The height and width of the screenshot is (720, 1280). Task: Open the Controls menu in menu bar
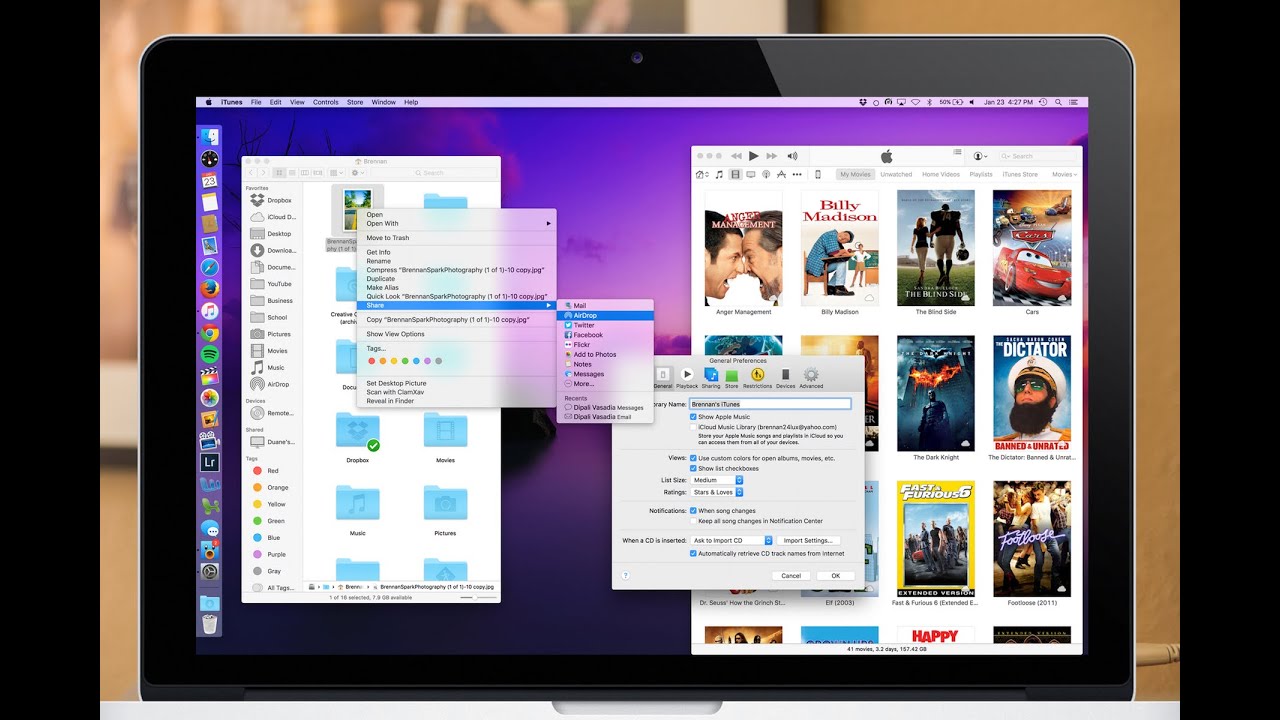pos(326,102)
